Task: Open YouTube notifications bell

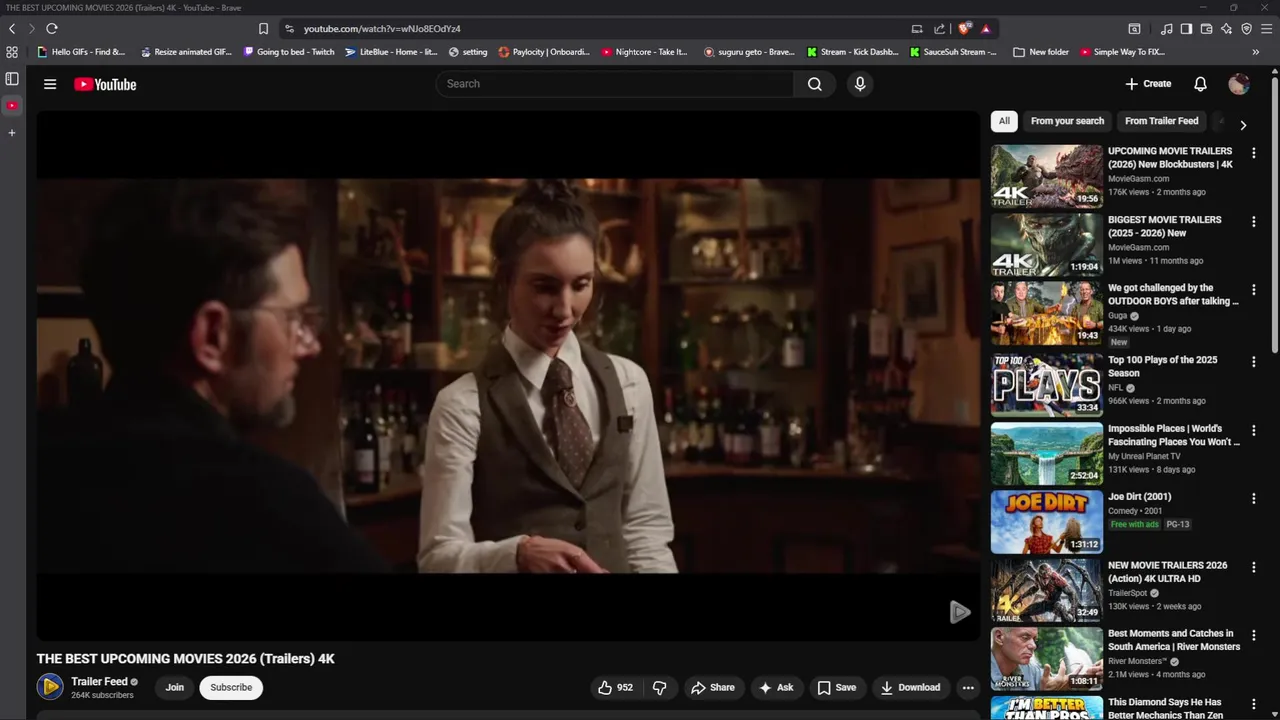Action: point(1200,84)
